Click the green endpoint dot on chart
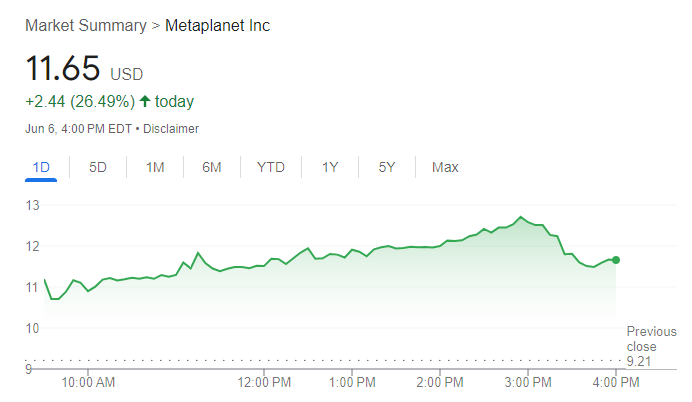Viewport: 692px width, 402px height. 615,260
